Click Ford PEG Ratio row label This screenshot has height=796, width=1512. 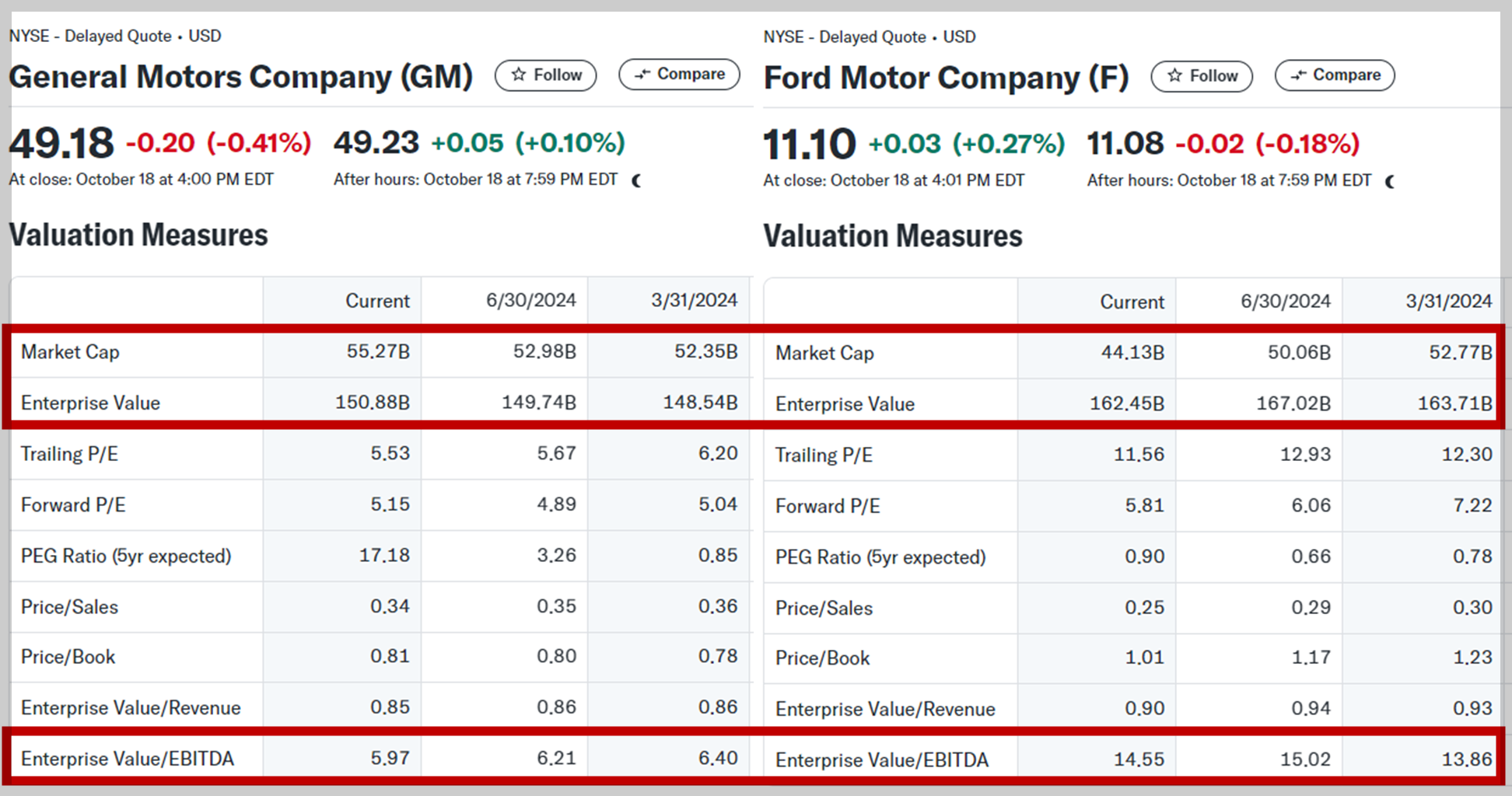(880, 557)
